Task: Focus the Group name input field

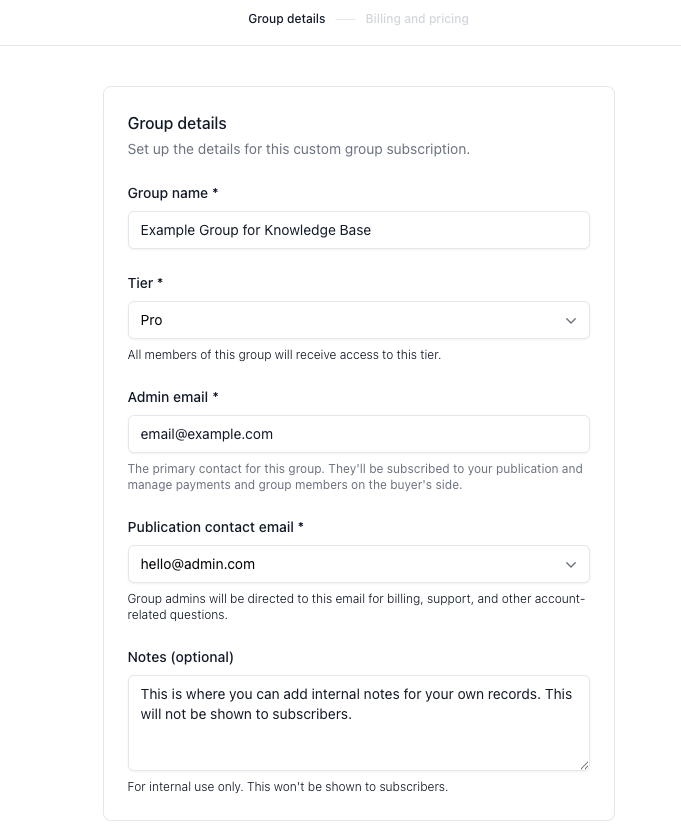Action: [358, 230]
